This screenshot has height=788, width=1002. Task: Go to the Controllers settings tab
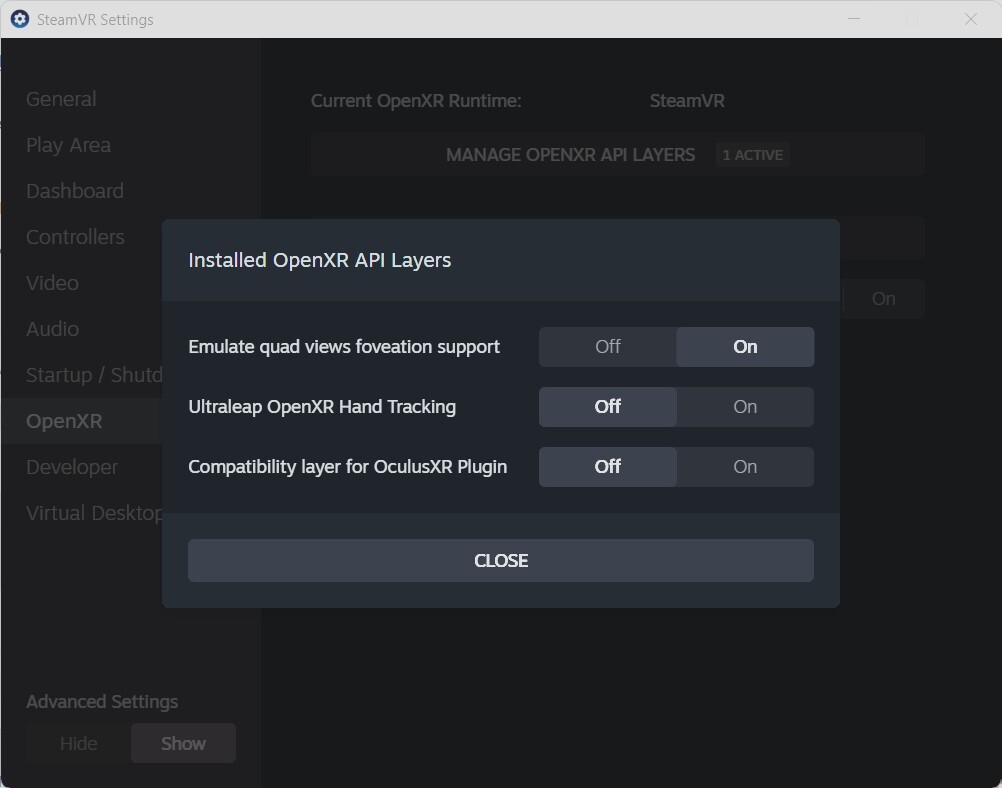pyautogui.click(x=75, y=237)
